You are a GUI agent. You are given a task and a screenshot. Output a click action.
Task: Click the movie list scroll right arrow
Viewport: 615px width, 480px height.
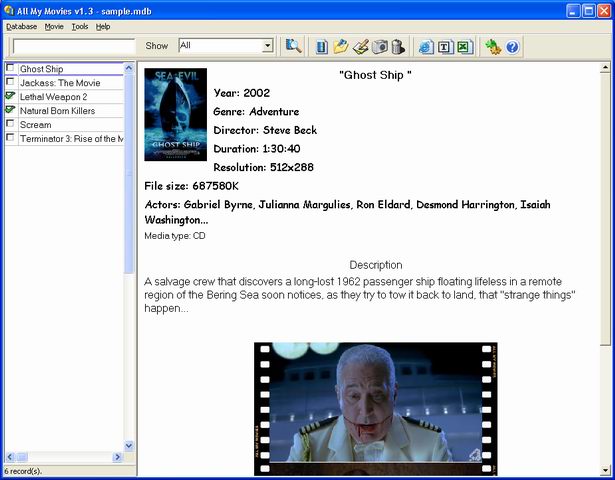click(117, 457)
